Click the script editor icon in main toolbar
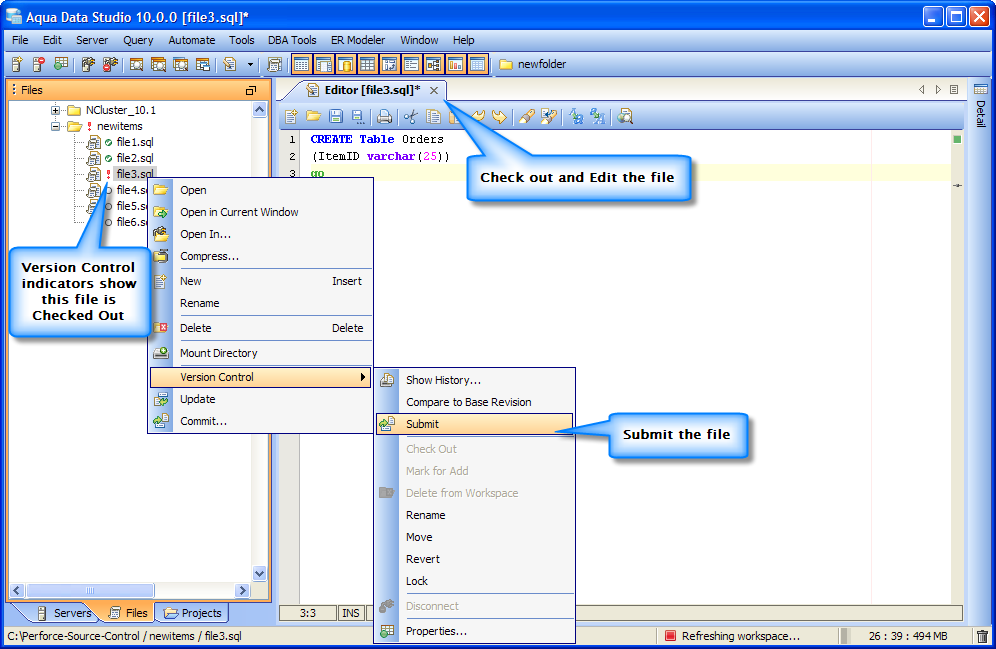The height and width of the screenshot is (649, 996). click(x=230, y=64)
